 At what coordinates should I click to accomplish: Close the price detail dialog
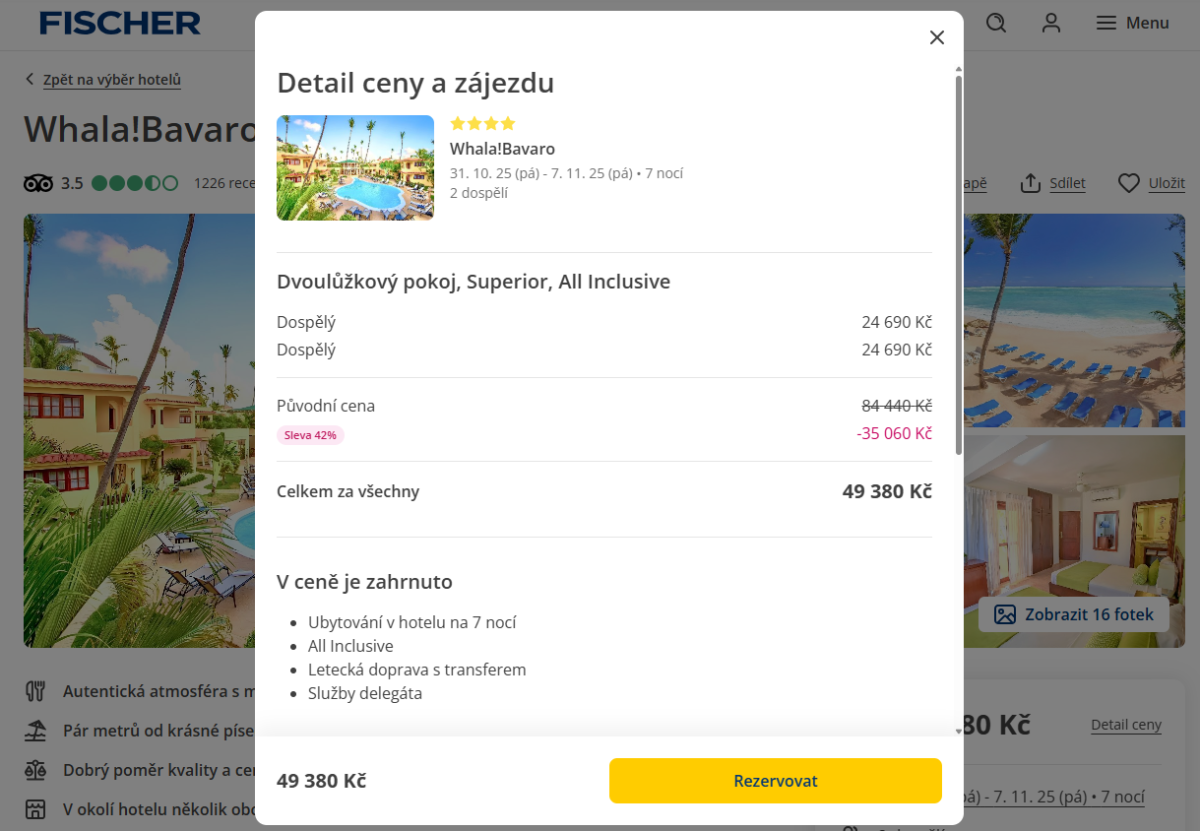coord(937,38)
